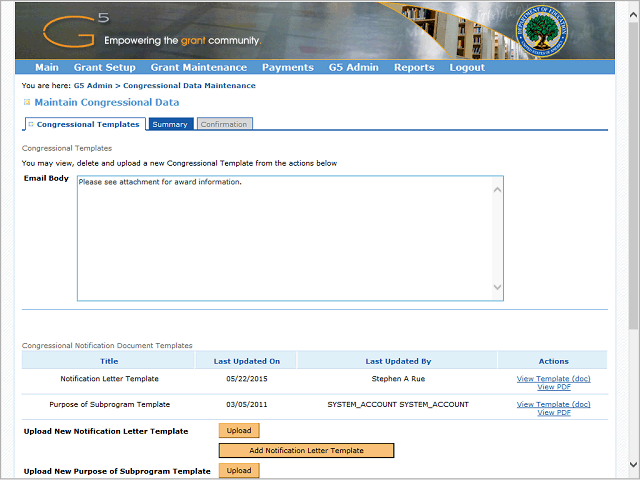Click the page vertical scrollbar thumb

pos(633,176)
